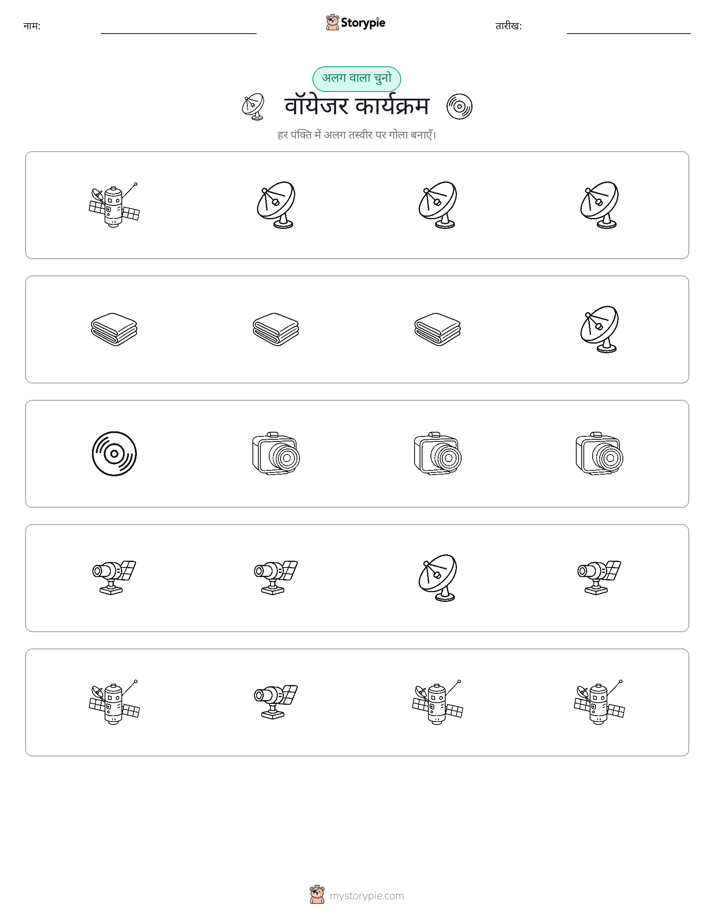Click the last space probe in the bottom row
Viewport: 714px width, 924px height.
coord(599,702)
